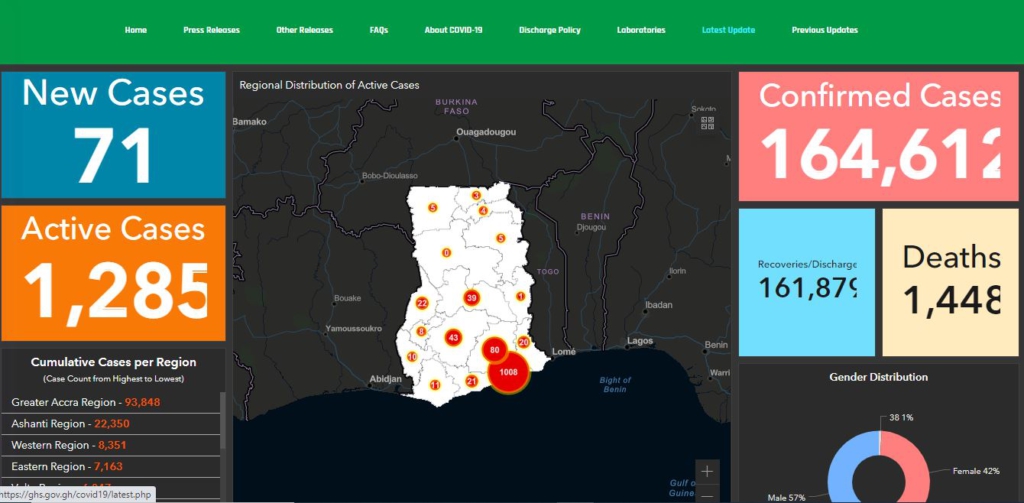Select the 21 cases map marker

(x=472, y=381)
